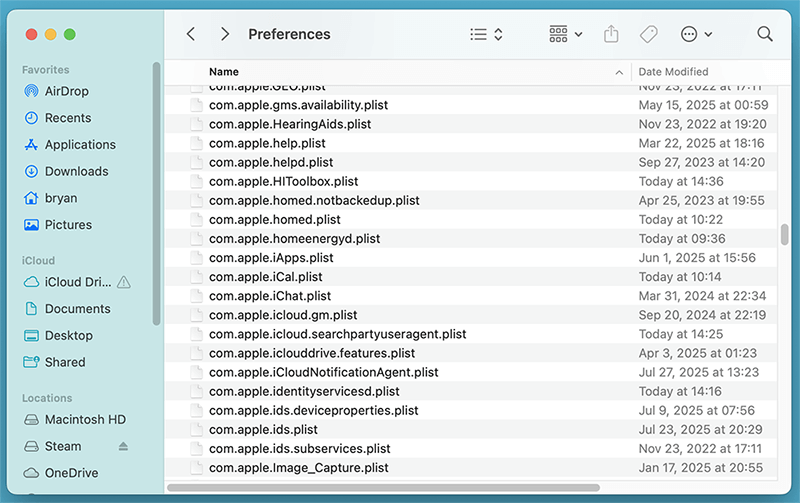Eject the Steam volume
Screen dimensions: 800x503
[123, 446]
